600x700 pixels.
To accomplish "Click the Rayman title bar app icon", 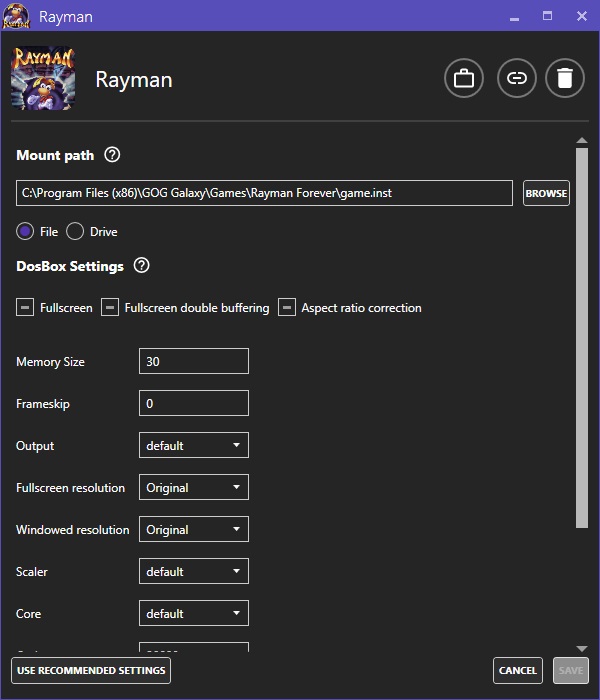I will pos(16,16).
